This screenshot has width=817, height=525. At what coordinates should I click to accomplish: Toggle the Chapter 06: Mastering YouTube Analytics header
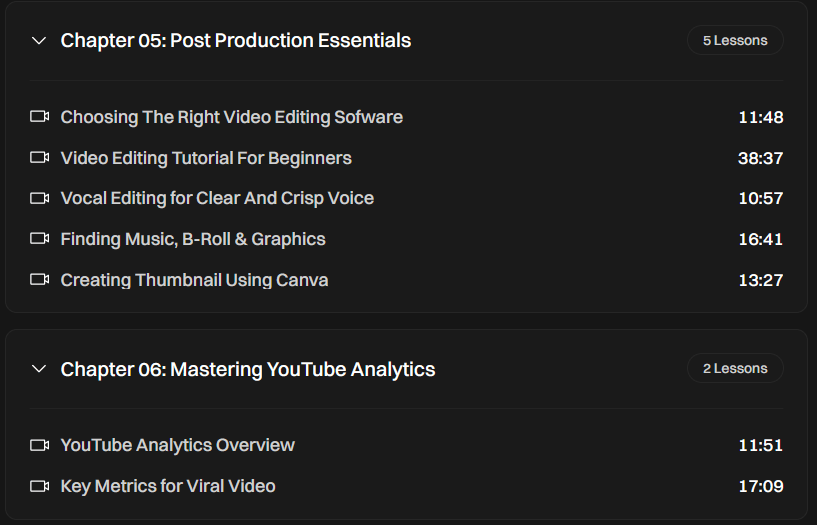248,369
